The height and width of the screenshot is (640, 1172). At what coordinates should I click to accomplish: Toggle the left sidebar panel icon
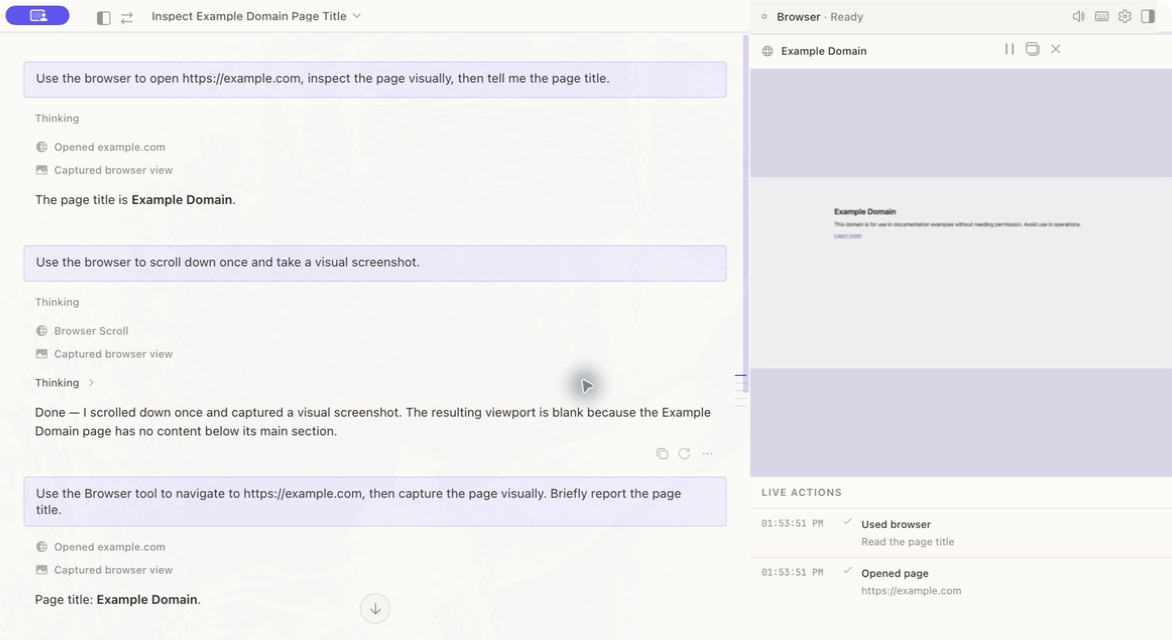tap(104, 17)
